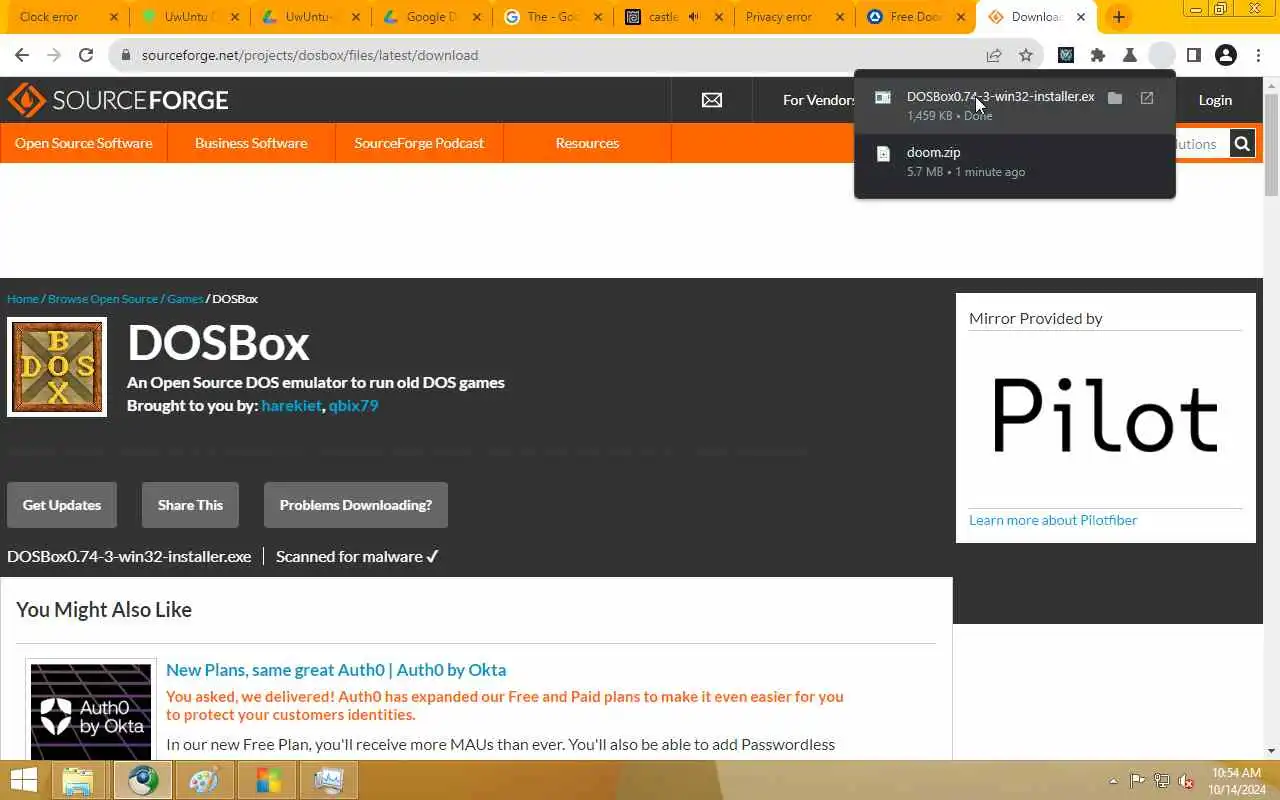Click the taskbar volume icon
The image size is (1280, 800).
click(x=1186, y=781)
